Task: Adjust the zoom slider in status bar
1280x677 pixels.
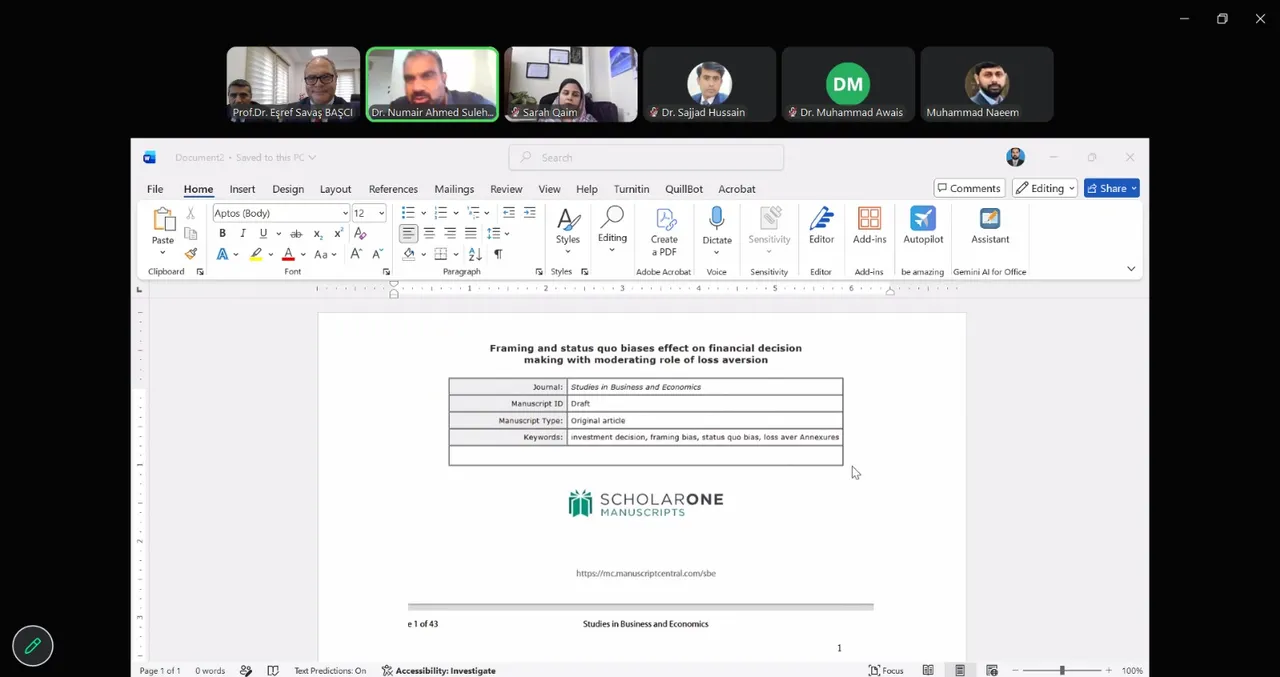Action: pyautogui.click(x=1062, y=670)
